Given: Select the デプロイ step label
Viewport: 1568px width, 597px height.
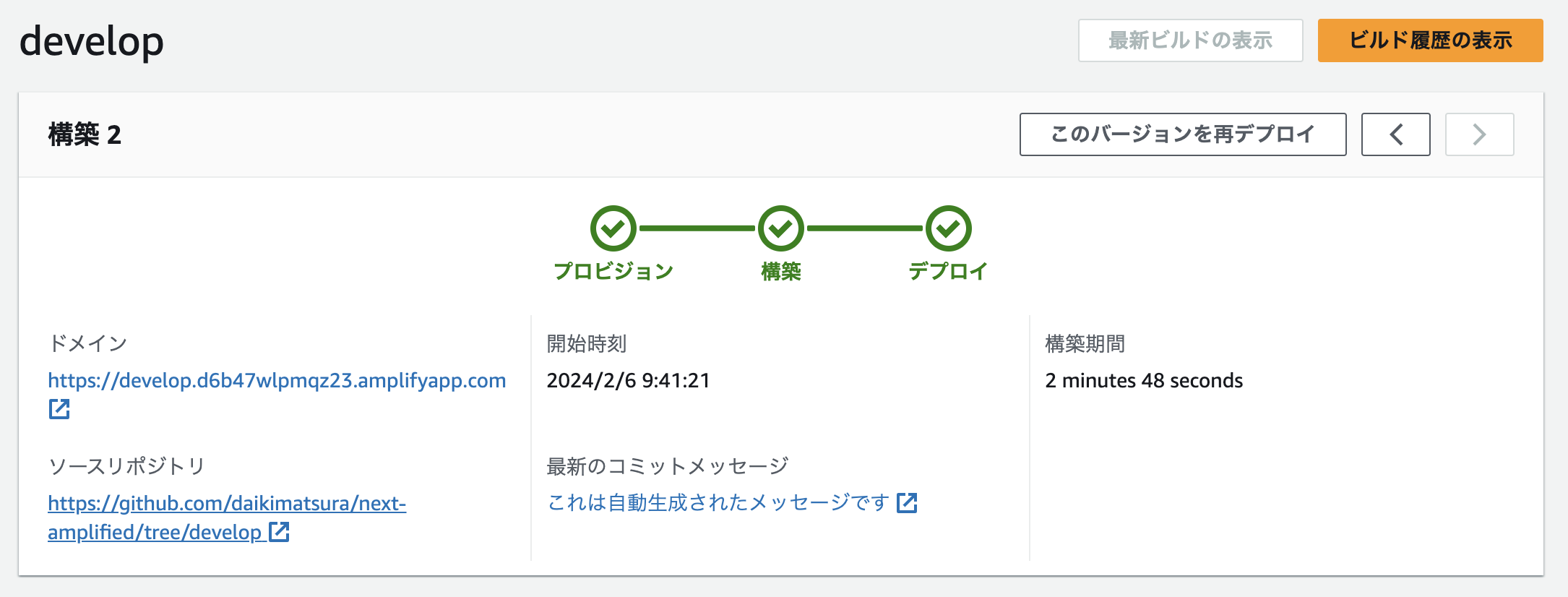Looking at the screenshot, I should (x=948, y=272).
